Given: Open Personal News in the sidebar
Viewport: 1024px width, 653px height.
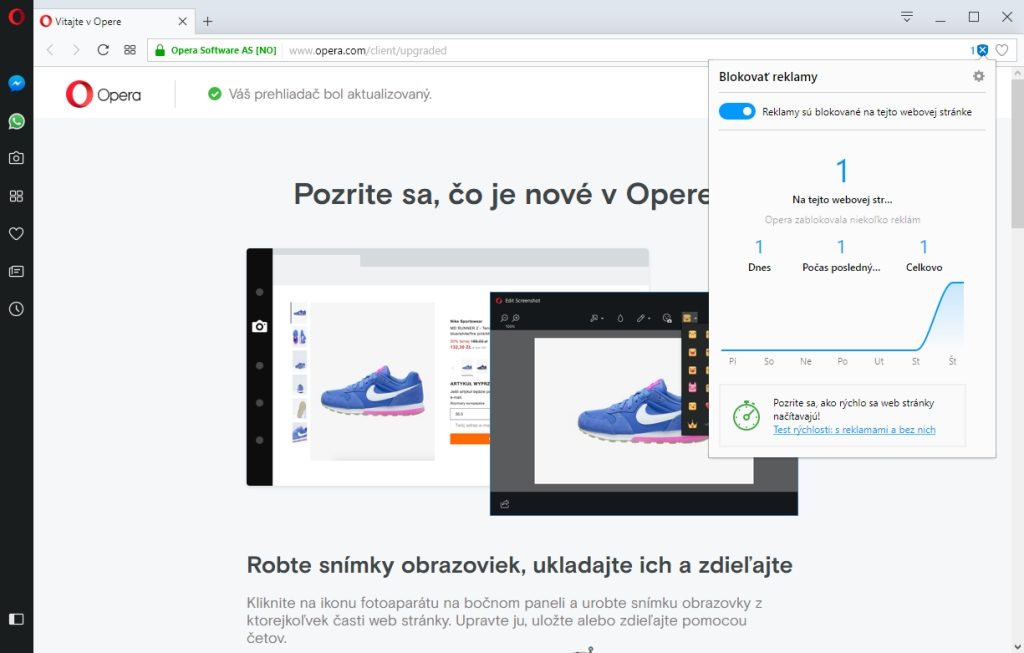Looking at the screenshot, I should coord(16,271).
